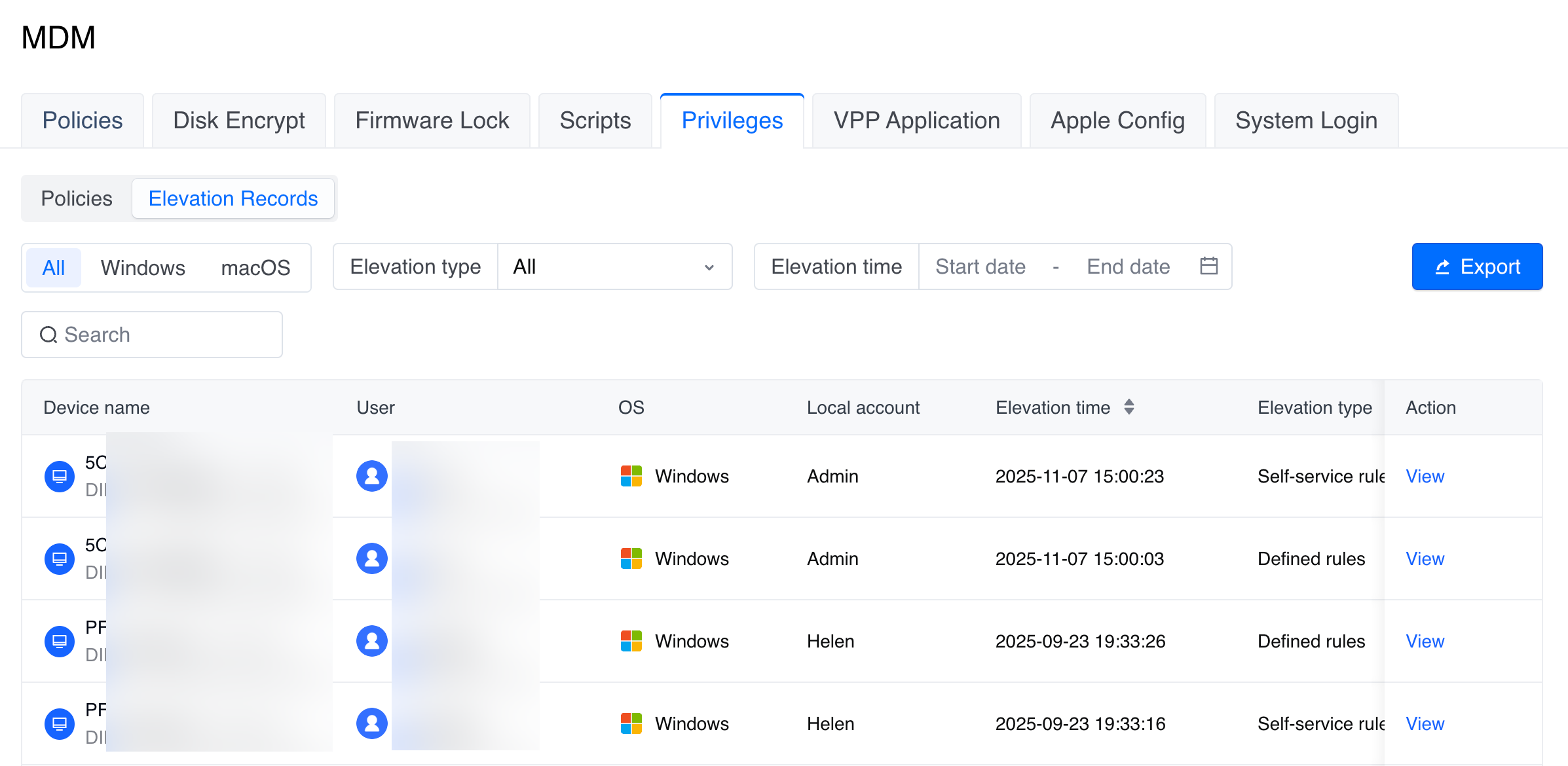Viewport: 1568px width, 766px height.
Task: Click second row's user avatar icon
Action: click(x=371, y=558)
